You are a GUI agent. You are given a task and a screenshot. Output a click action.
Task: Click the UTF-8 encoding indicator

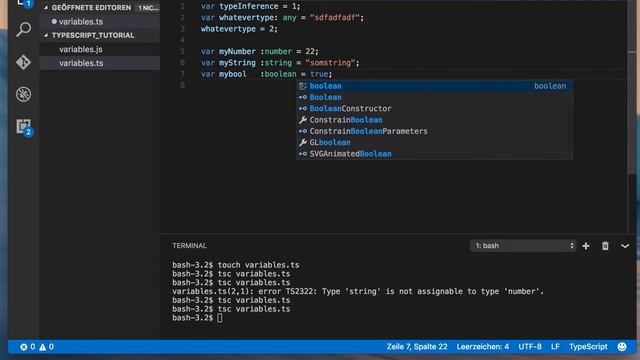click(x=530, y=347)
